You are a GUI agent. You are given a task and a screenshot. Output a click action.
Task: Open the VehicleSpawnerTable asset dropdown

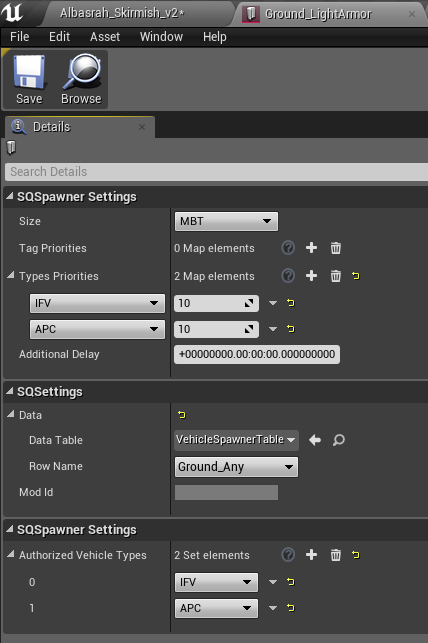coord(237,440)
